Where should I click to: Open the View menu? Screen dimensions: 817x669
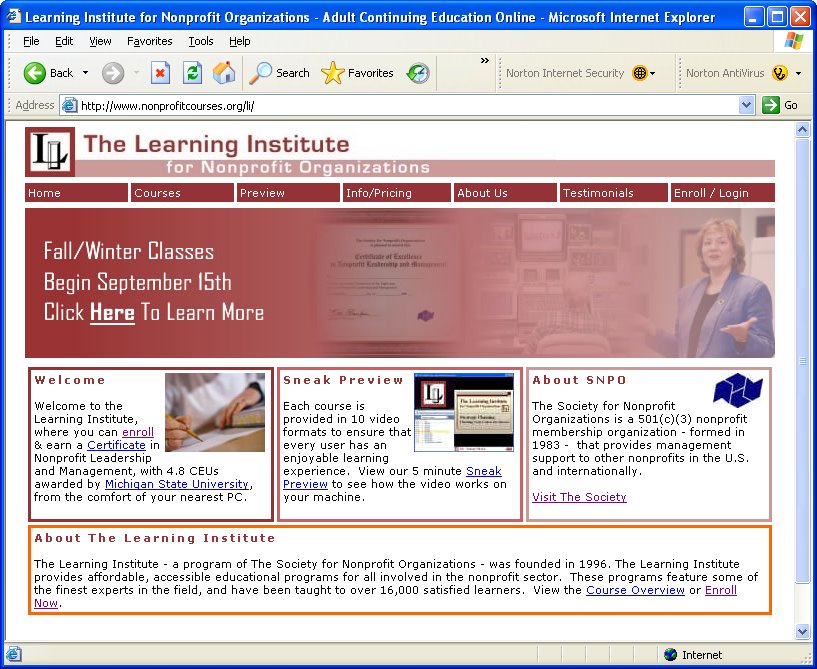100,41
